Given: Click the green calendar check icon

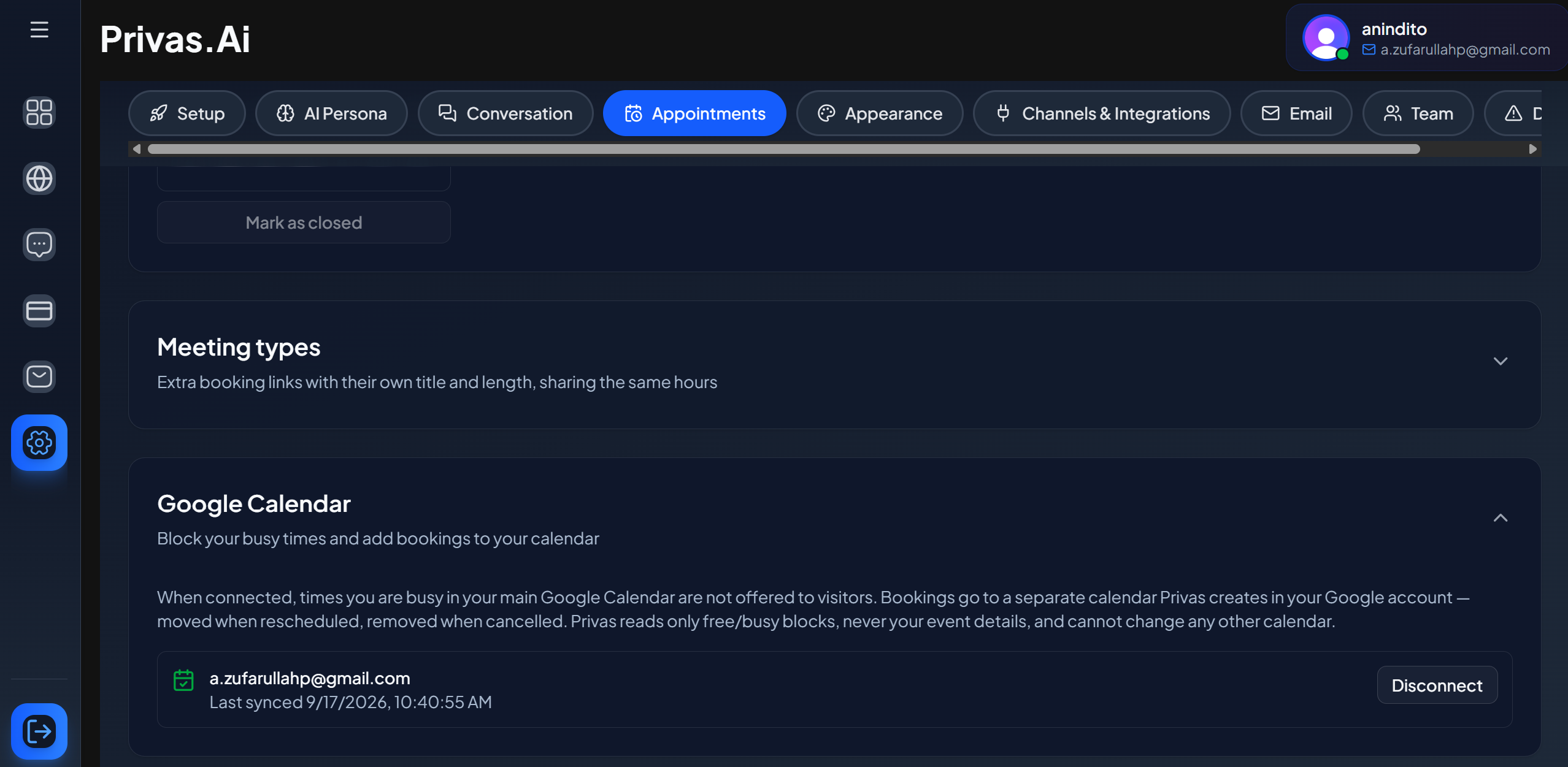Looking at the screenshot, I should (183, 681).
